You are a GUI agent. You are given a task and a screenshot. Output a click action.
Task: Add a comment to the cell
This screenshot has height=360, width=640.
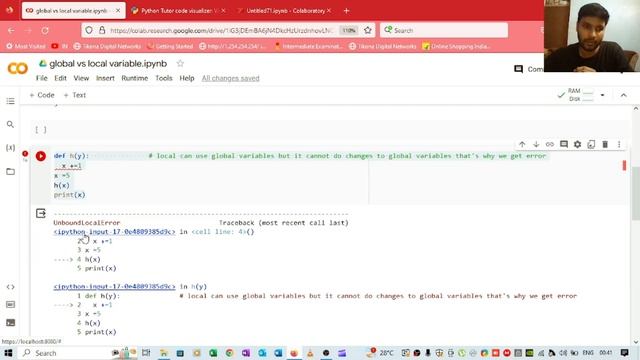pyautogui.click(x=564, y=144)
